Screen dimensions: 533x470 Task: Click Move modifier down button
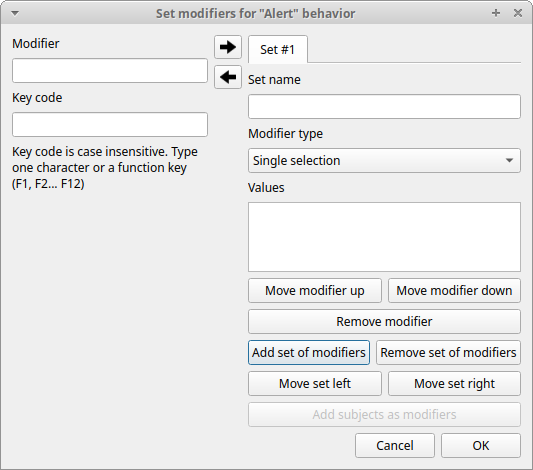tap(454, 291)
